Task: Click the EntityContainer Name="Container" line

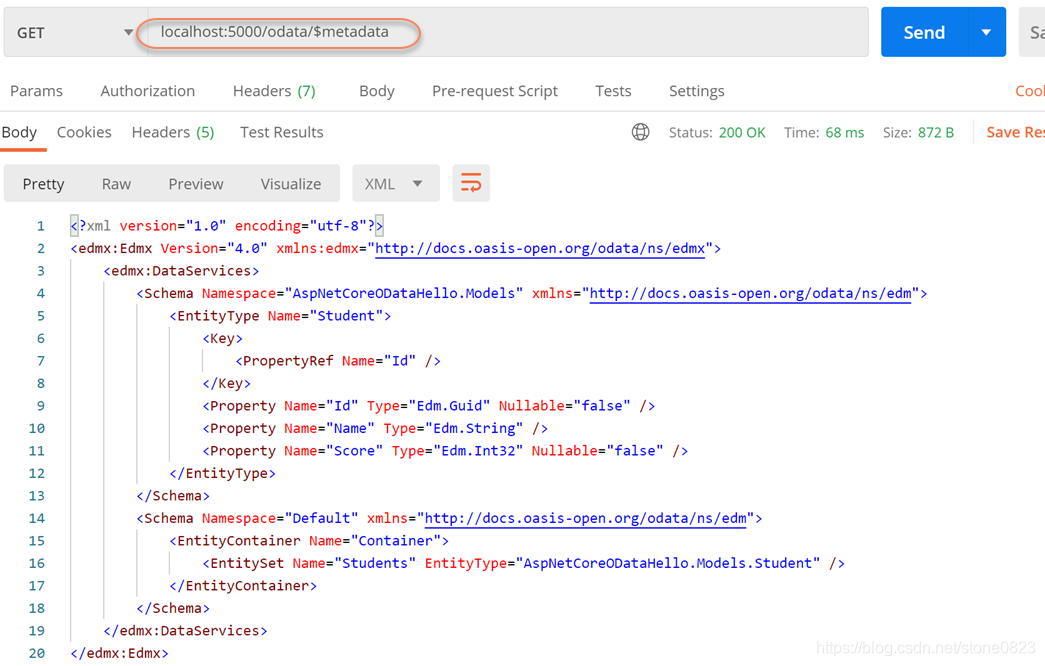Action: 309,541
